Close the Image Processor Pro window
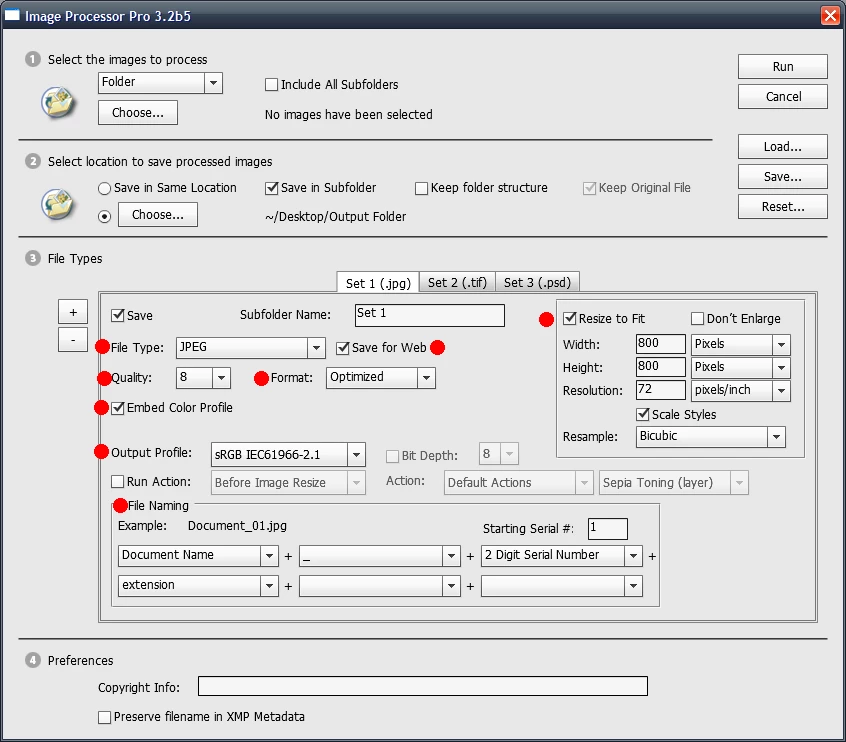The height and width of the screenshot is (742, 846). [830, 15]
